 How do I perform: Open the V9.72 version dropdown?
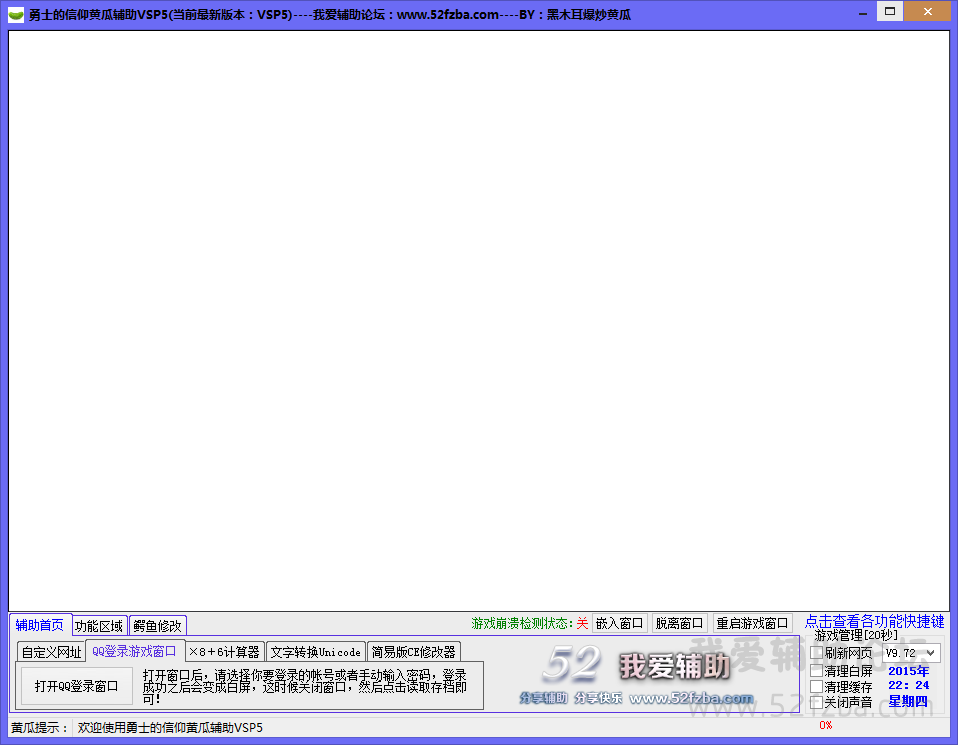click(910, 653)
